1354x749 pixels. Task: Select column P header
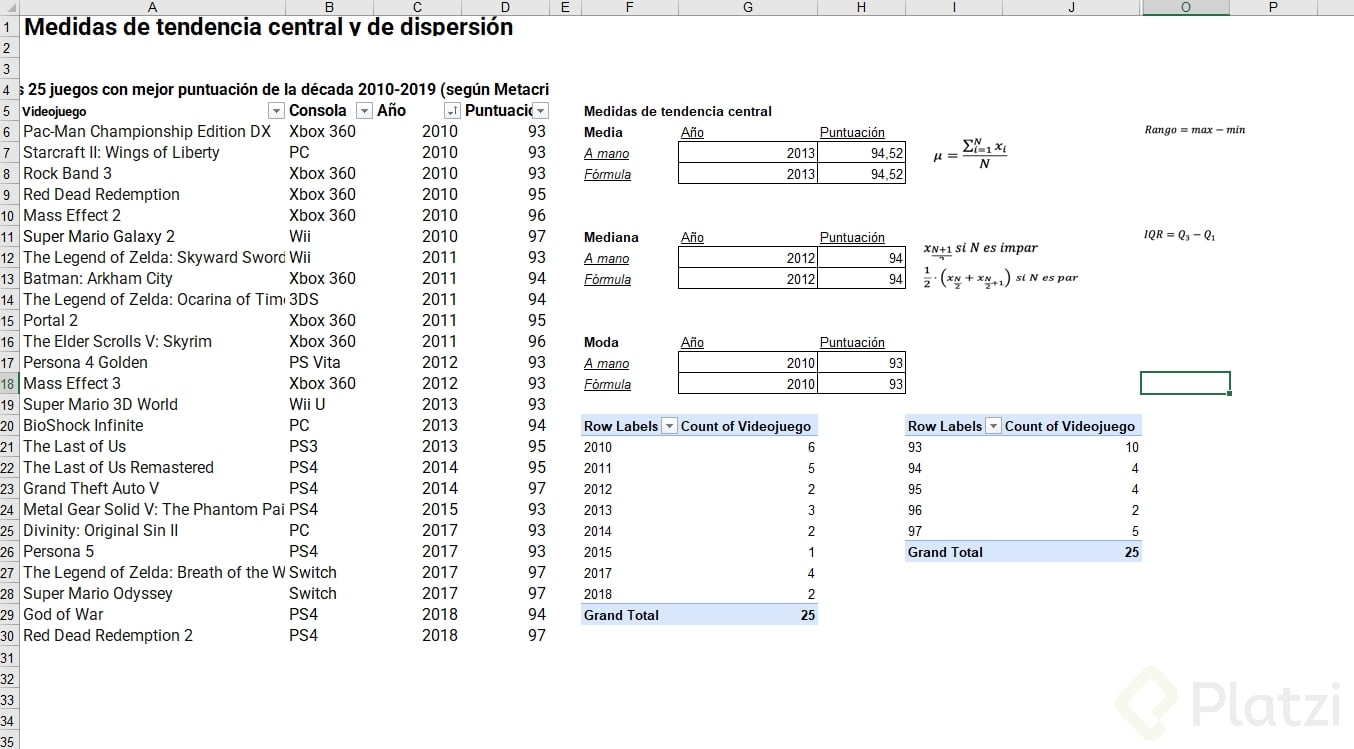1273,7
